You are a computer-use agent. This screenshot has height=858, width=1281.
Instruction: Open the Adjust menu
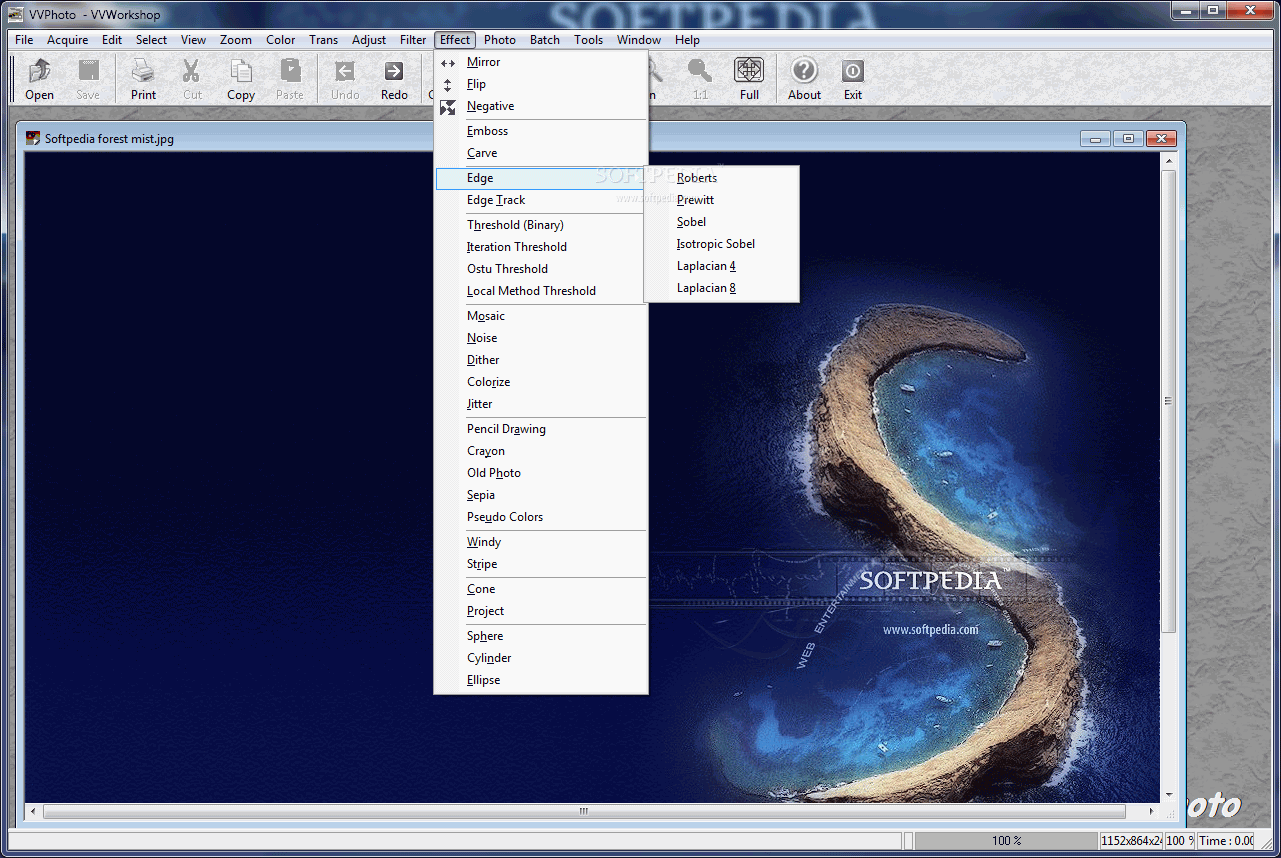[369, 40]
